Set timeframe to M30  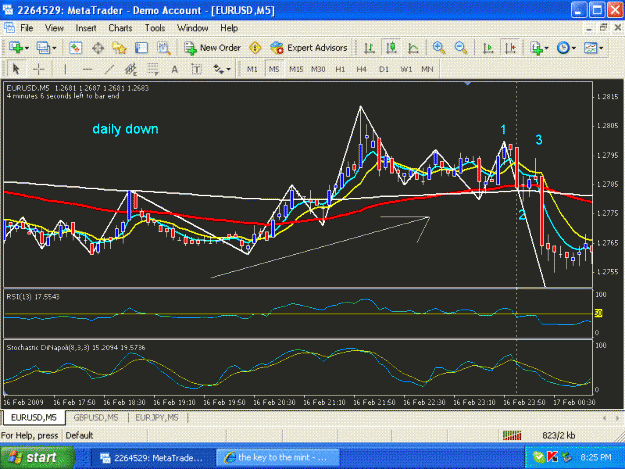(x=318, y=69)
